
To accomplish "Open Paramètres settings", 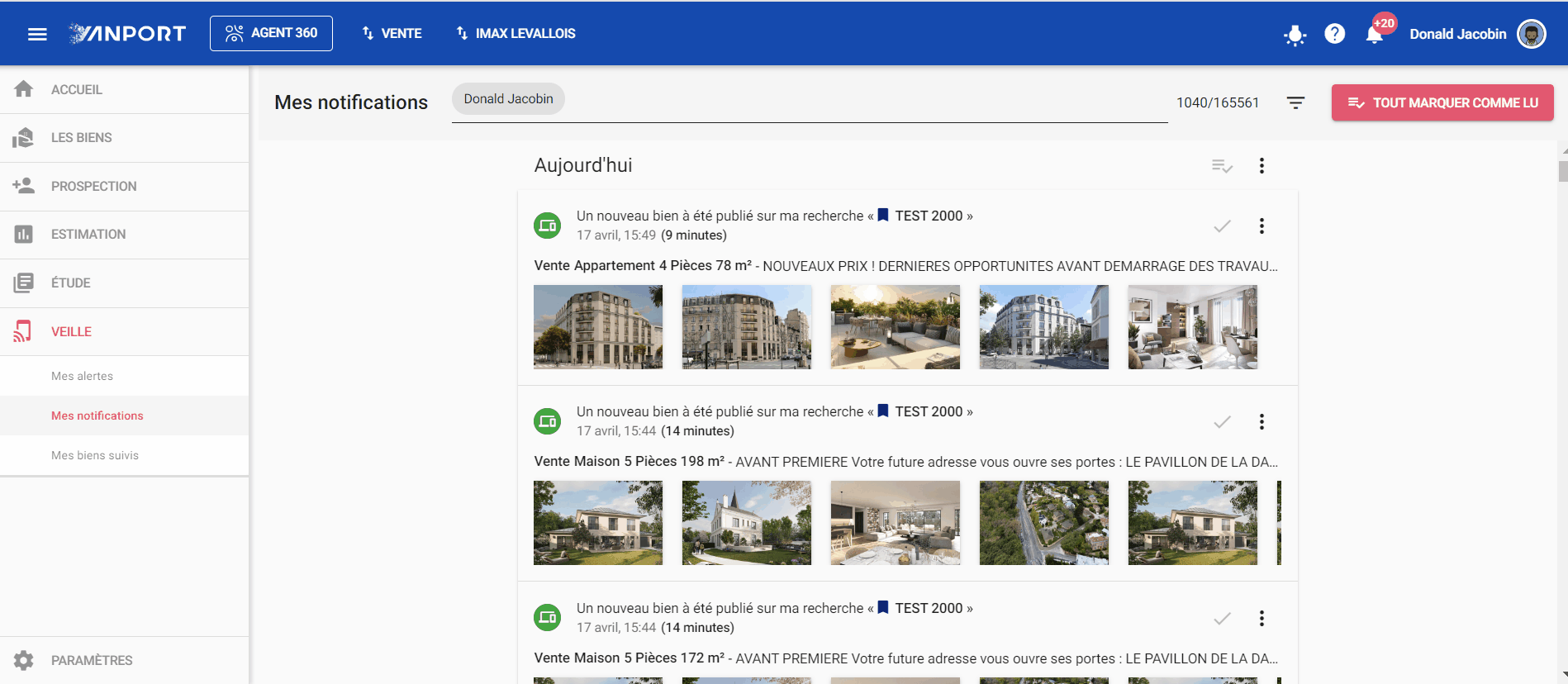I will (x=124, y=660).
